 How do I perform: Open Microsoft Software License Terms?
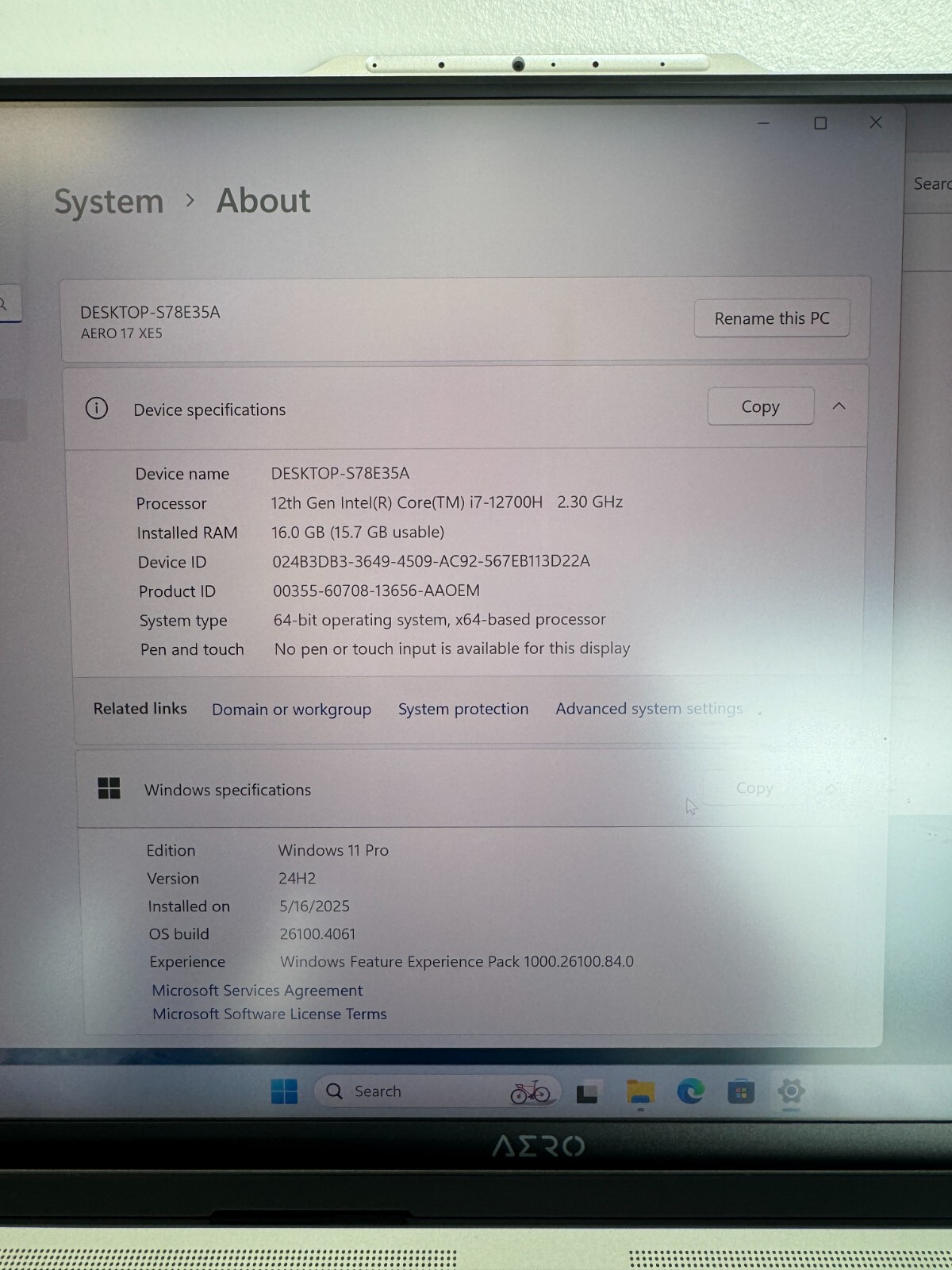(270, 1014)
